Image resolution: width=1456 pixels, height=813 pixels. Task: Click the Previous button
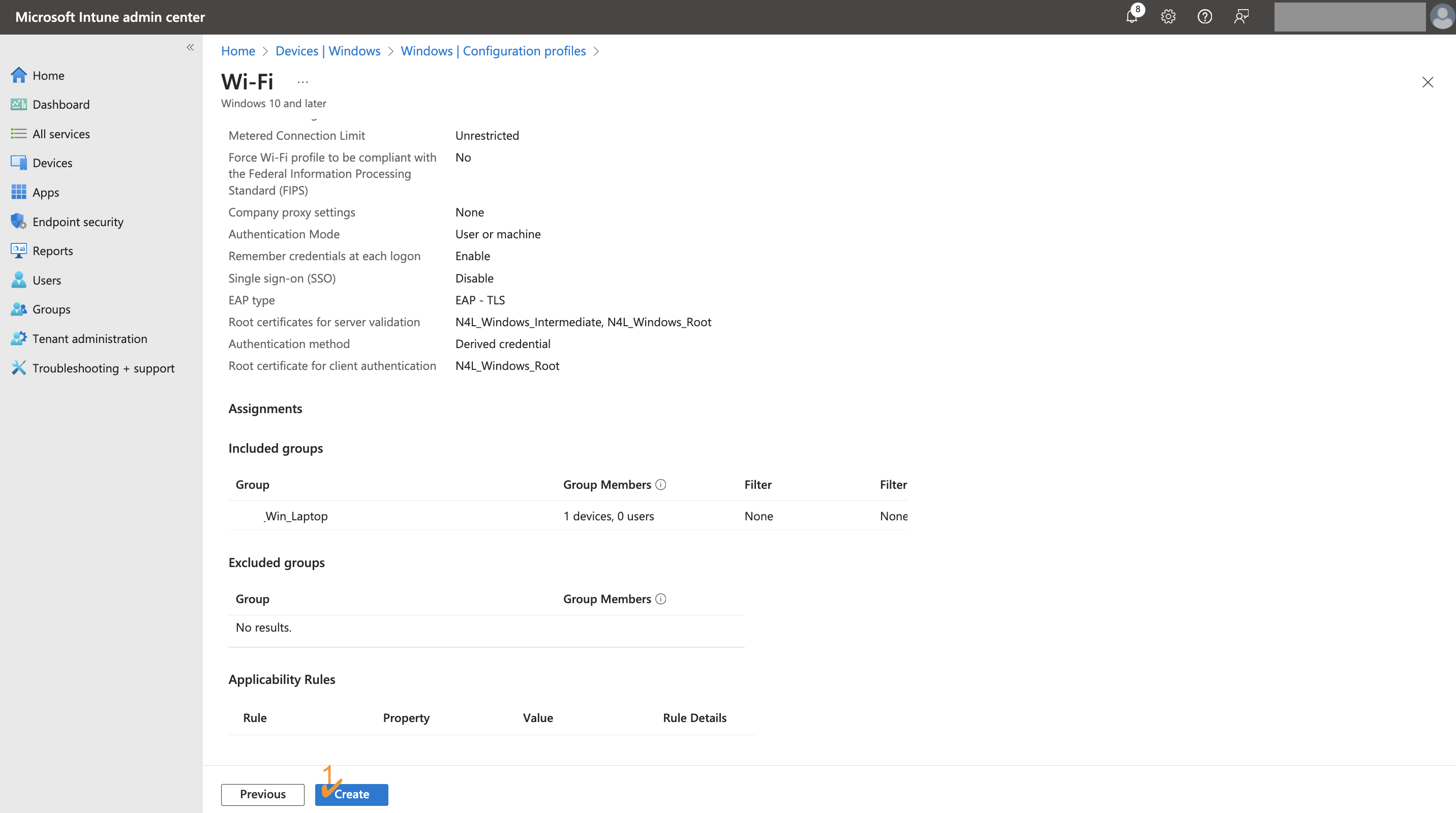[262, 794]
